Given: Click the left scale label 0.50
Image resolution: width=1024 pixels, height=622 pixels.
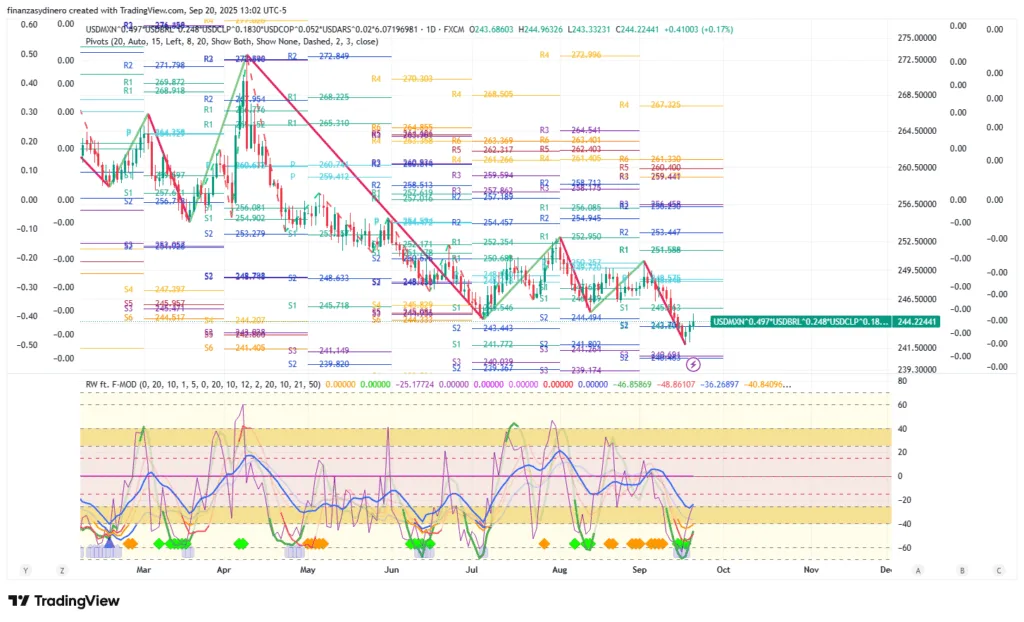Looking at the screenshot, I should click(29, 54).
